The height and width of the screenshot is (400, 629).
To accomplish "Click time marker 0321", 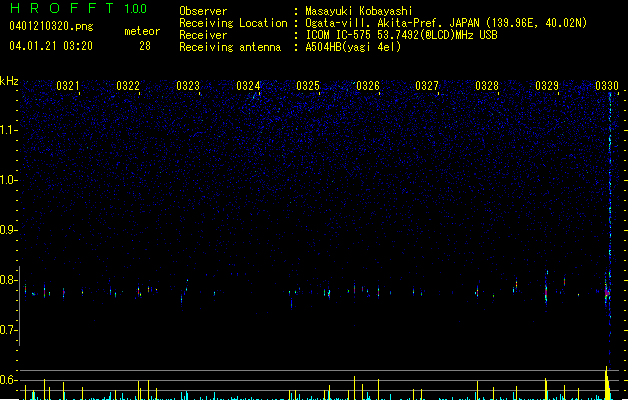I will [67, 85].
